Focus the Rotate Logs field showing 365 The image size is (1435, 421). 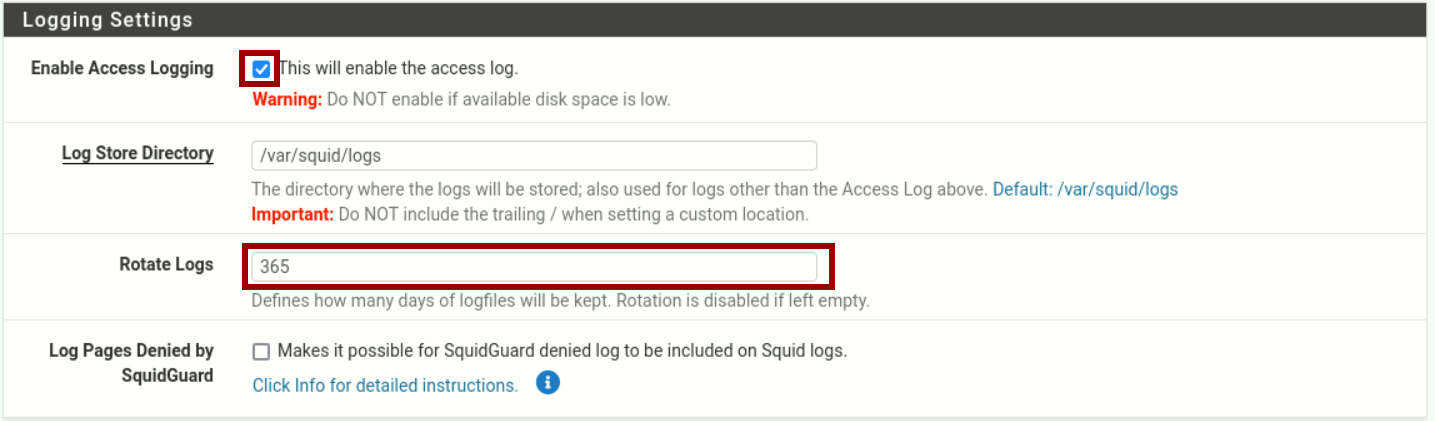tap(533, 267)
